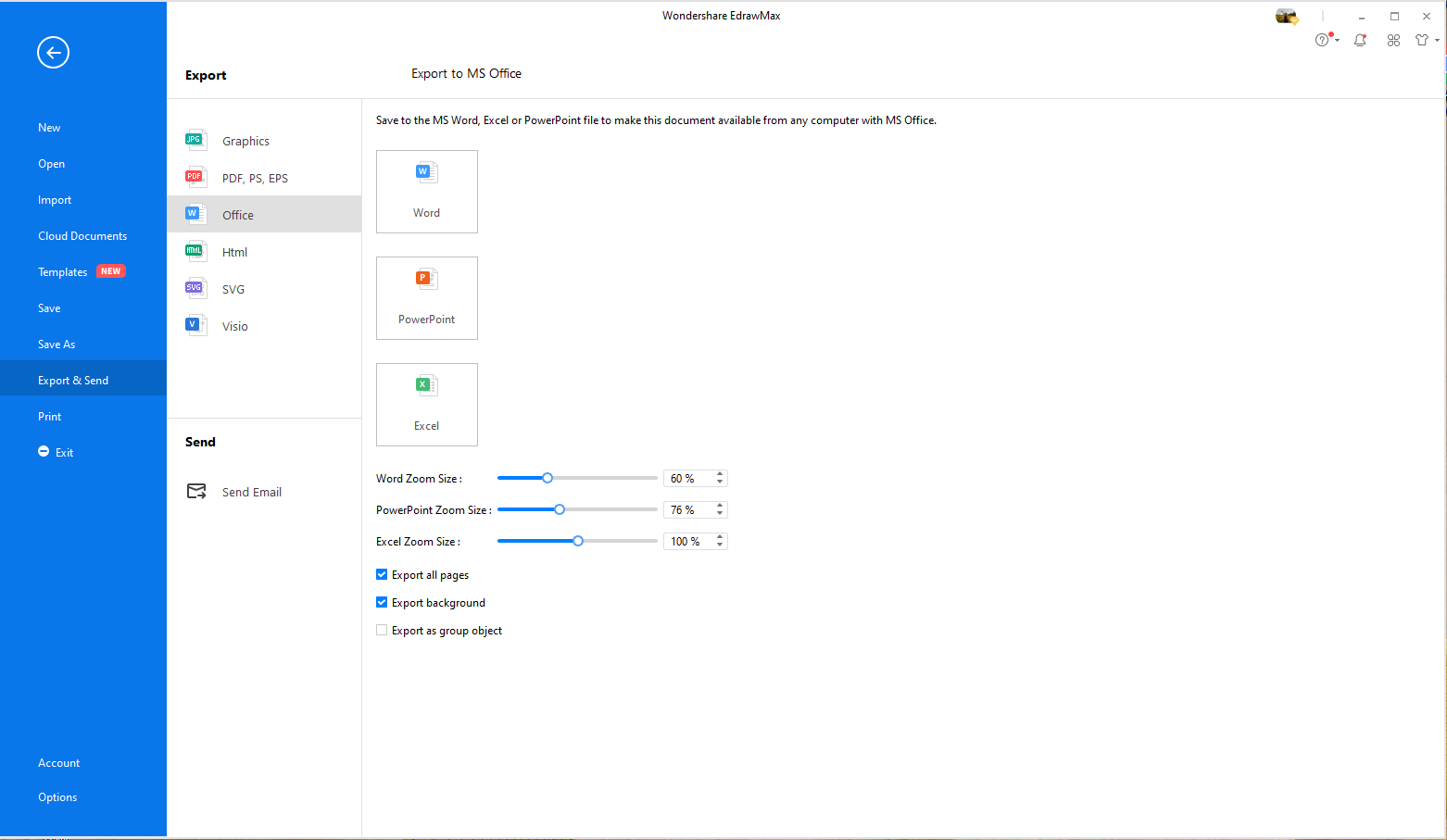Open the help question mark icon
The image size is (1447, 840).
click(1322, 40)
